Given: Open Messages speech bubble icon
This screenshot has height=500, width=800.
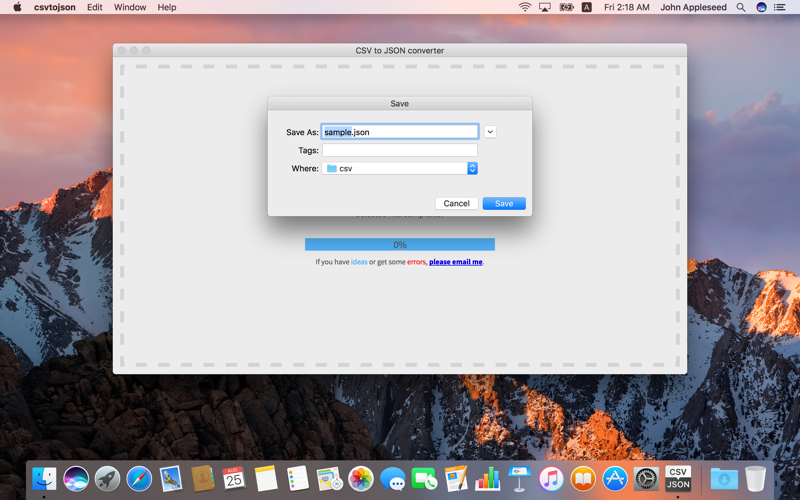Looking at the screenshot, I should point(392,480).
